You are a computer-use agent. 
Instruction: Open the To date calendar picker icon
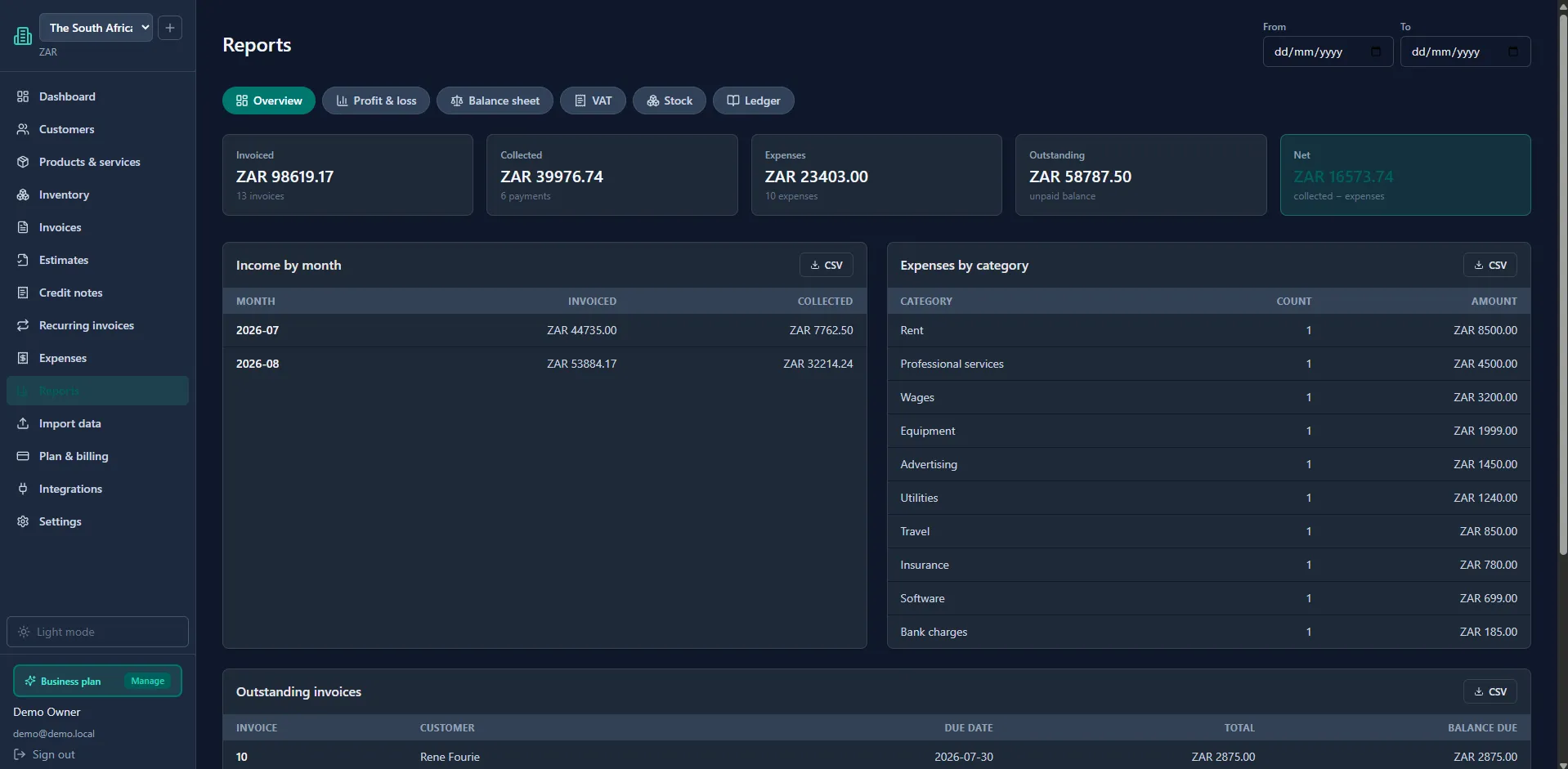pos(1513,51)
